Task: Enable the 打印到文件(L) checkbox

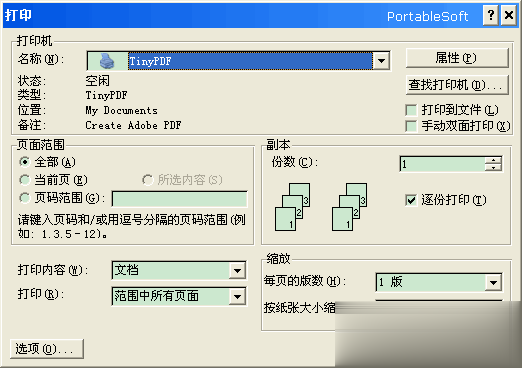Action: (411, 110)
